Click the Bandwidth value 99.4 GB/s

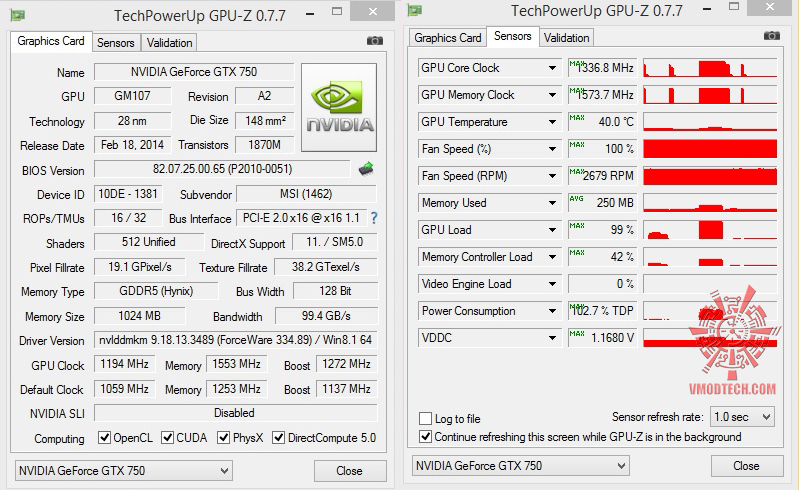coord(327,316)
